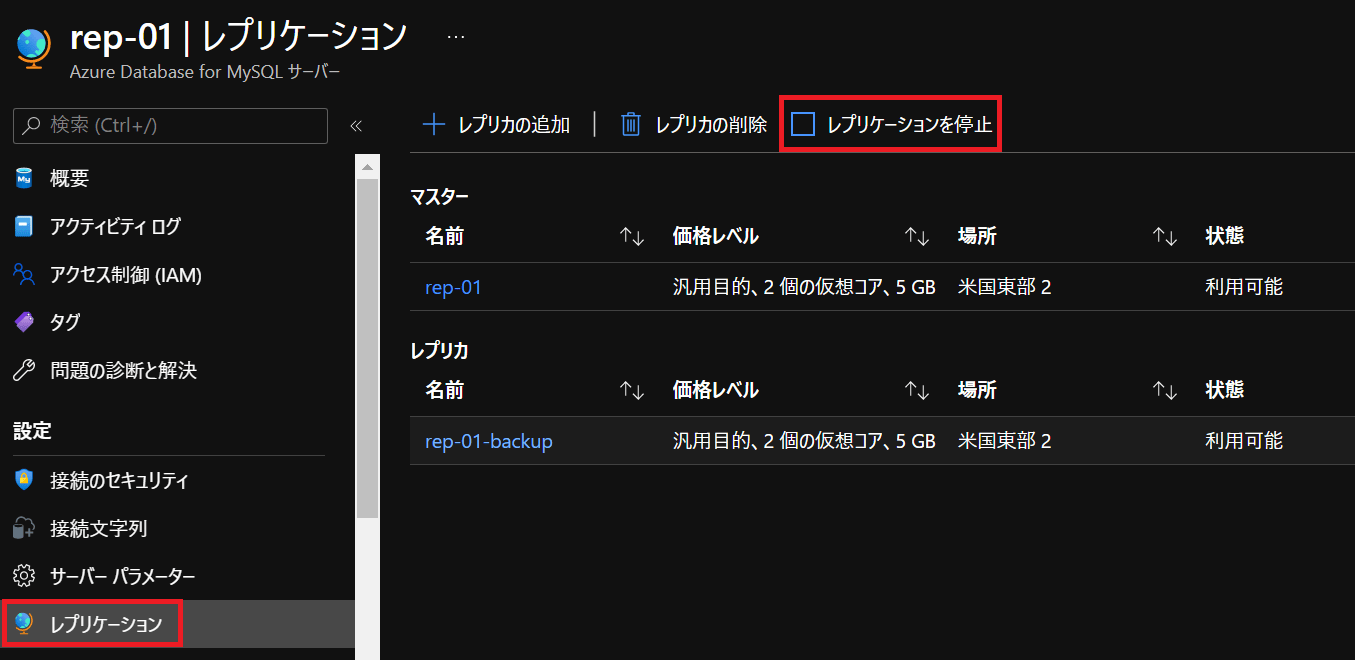Click the アクティビティ ログ icon
The width and height of the screenshot is (1355, 660).
[x=24, y=227]
